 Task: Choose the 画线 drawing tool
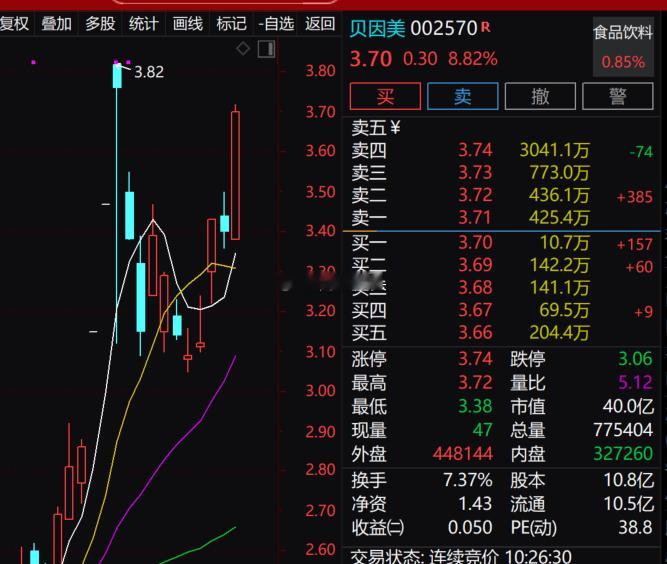tap(188, 23)
